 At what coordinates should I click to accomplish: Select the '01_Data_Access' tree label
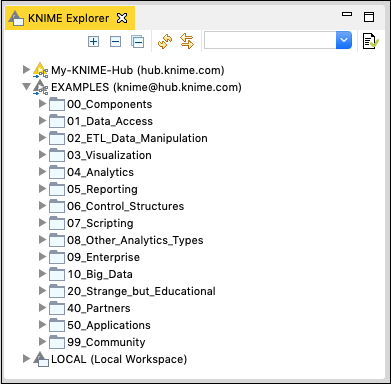pos(110,121)
